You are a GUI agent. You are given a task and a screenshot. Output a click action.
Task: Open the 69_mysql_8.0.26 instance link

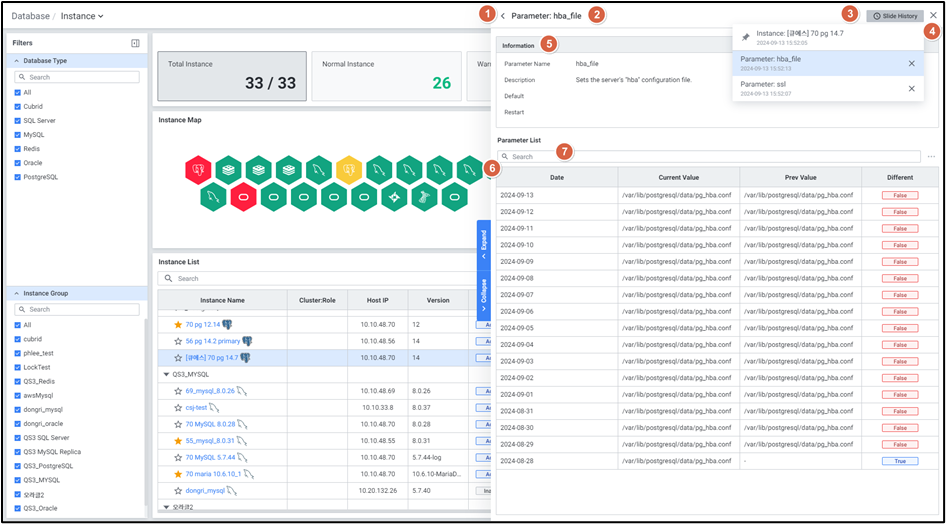(210, 390)
